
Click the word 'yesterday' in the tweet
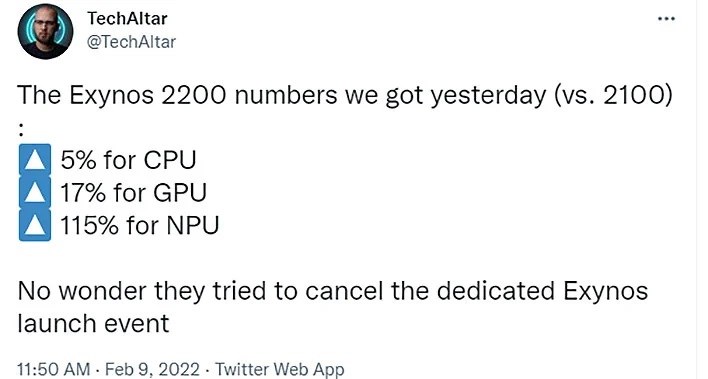(x=488, y=97)
